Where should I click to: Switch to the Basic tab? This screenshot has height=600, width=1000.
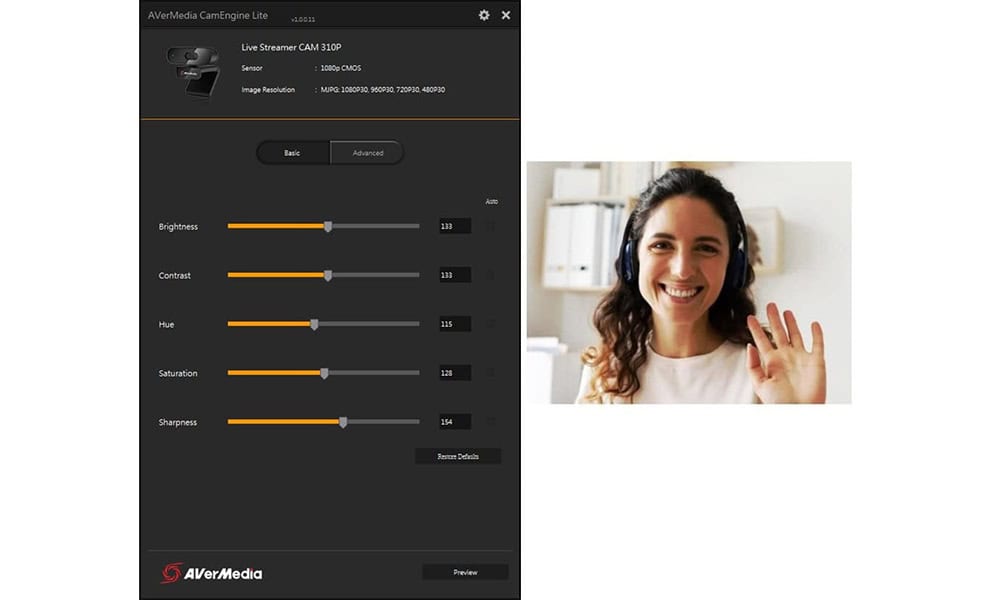(x=293, y=153)
